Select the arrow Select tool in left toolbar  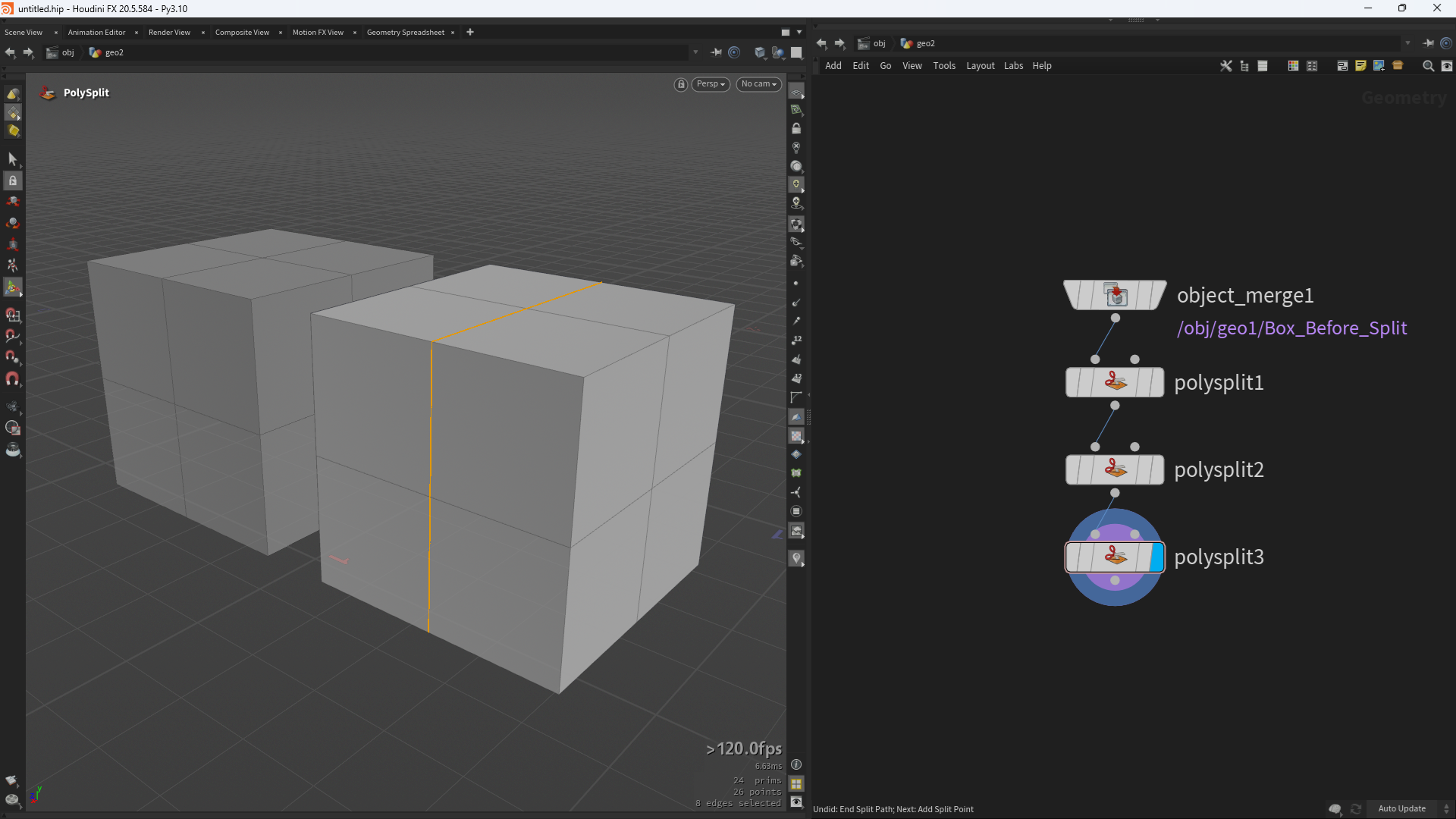[x=12, y=158]
